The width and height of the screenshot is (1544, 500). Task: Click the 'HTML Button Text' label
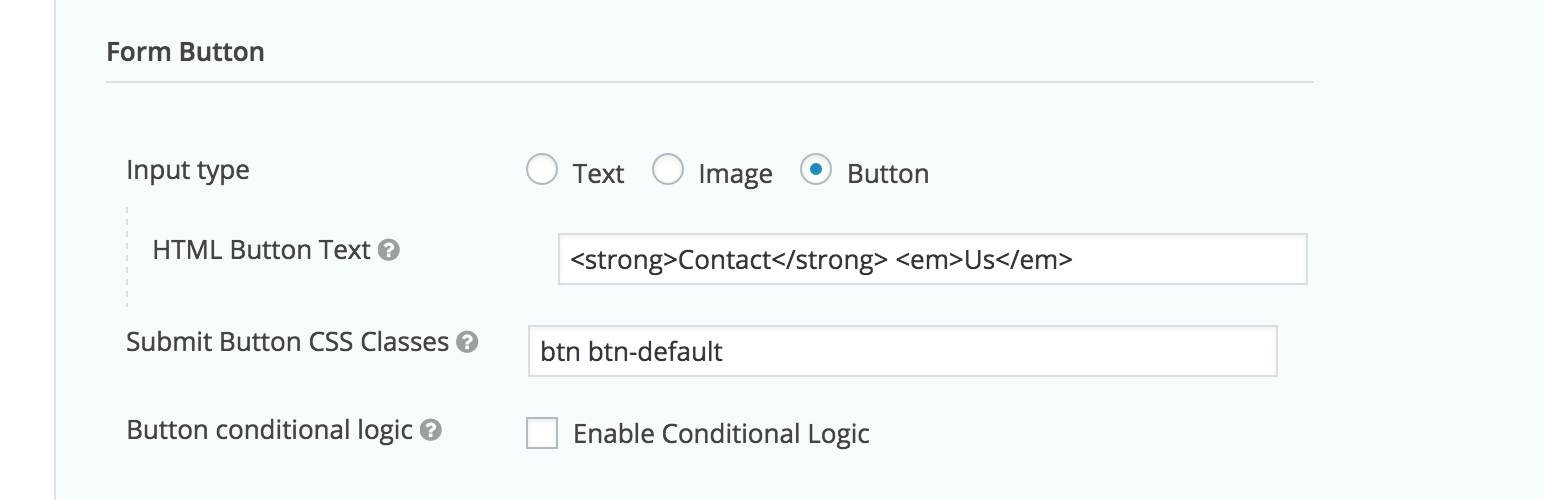pyautogui.click(x=262, y=250)
